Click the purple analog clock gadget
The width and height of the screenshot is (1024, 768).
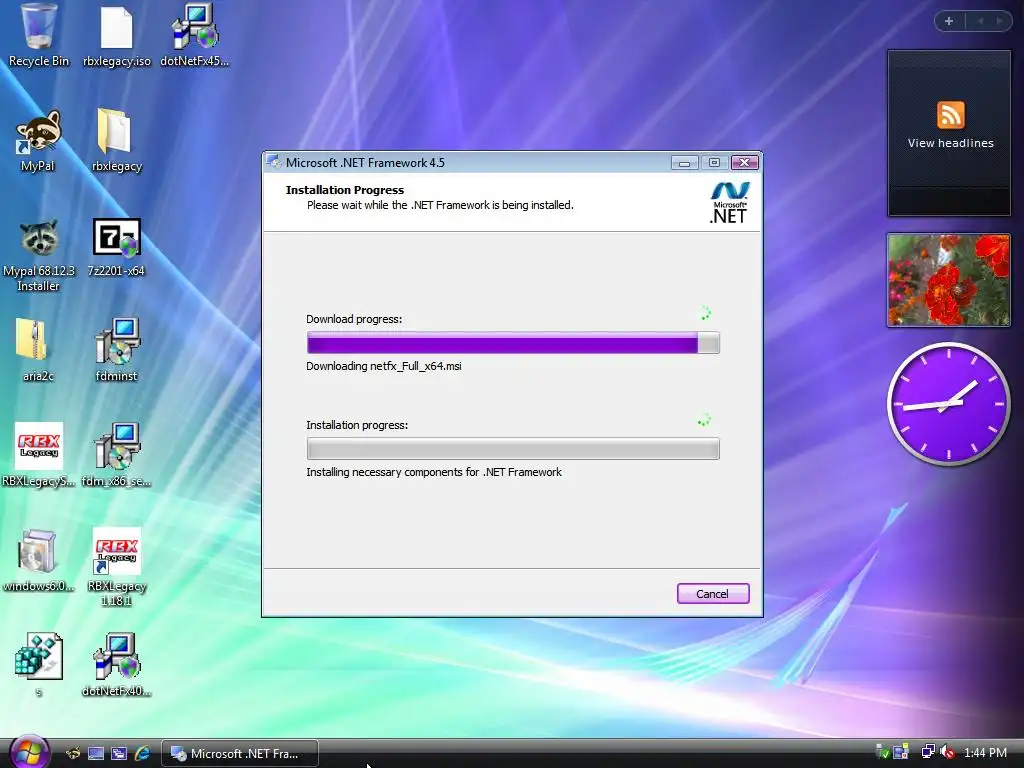click(948, 404)
